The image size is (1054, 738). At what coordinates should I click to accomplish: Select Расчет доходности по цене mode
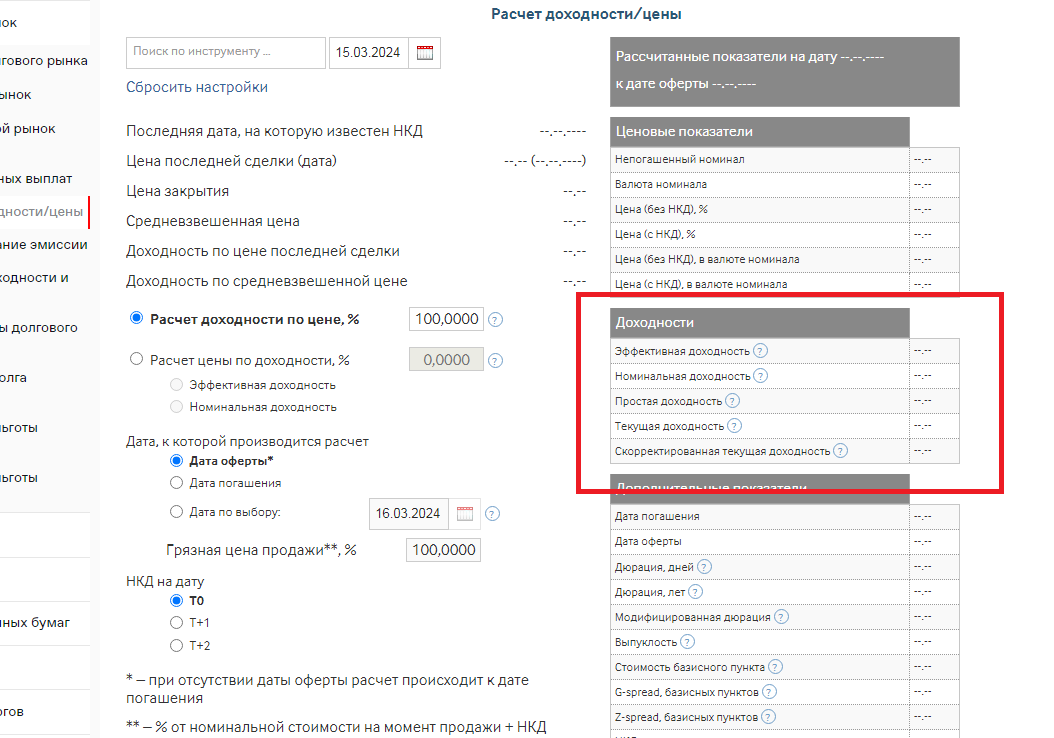[x=136, y=318]
